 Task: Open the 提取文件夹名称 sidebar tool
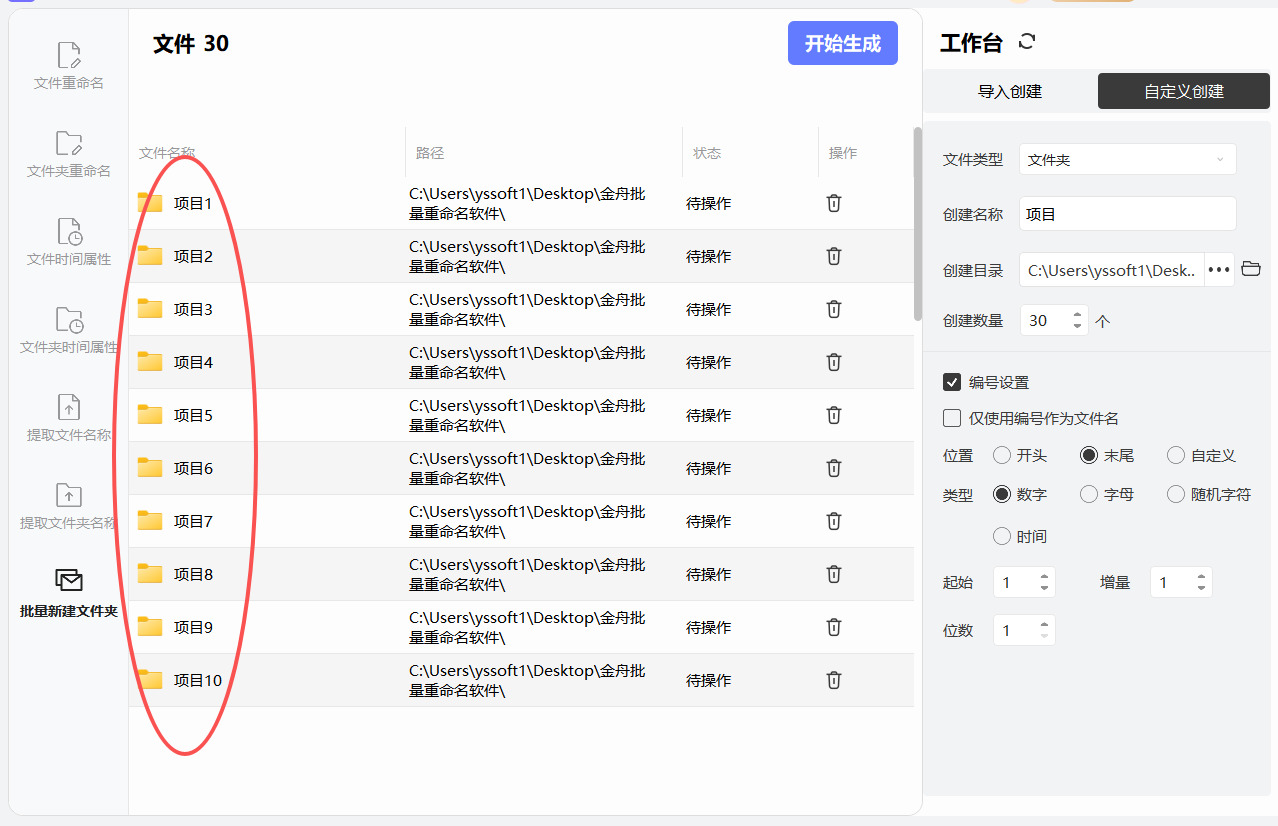pos(69,507)
